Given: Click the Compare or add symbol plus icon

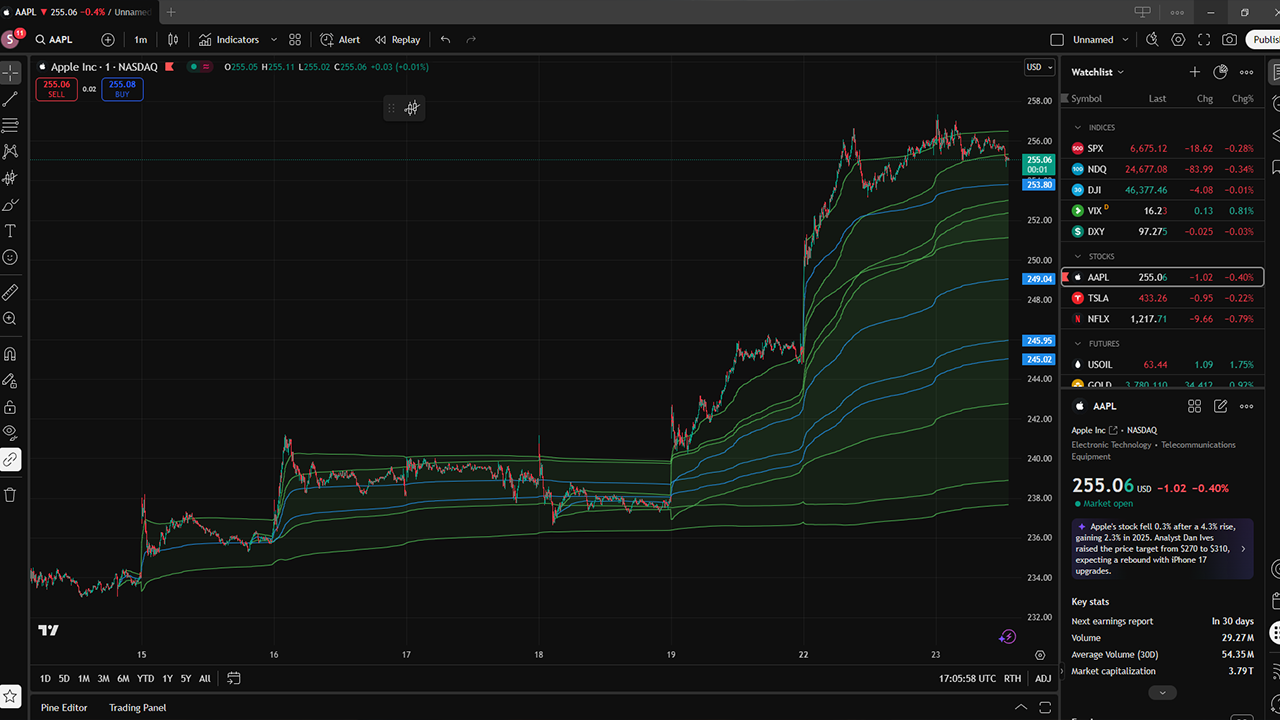Looking at the screenshot, I should pos(108,40).
